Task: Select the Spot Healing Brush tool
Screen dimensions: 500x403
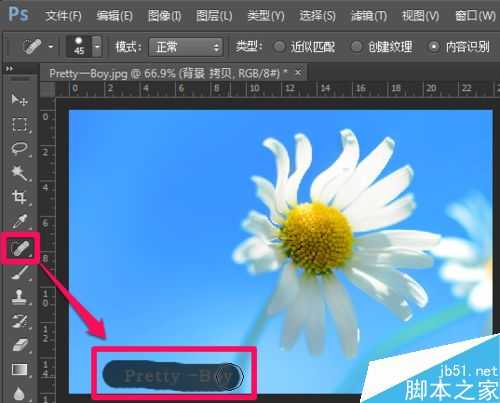Action: [20, 249]
